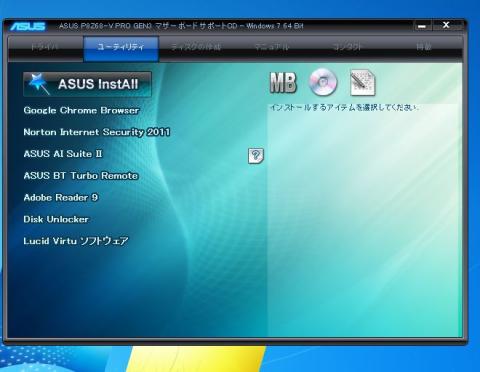480x372 pixels.
Task: Open the file list document icon
Action: click(x=363, y=82)
